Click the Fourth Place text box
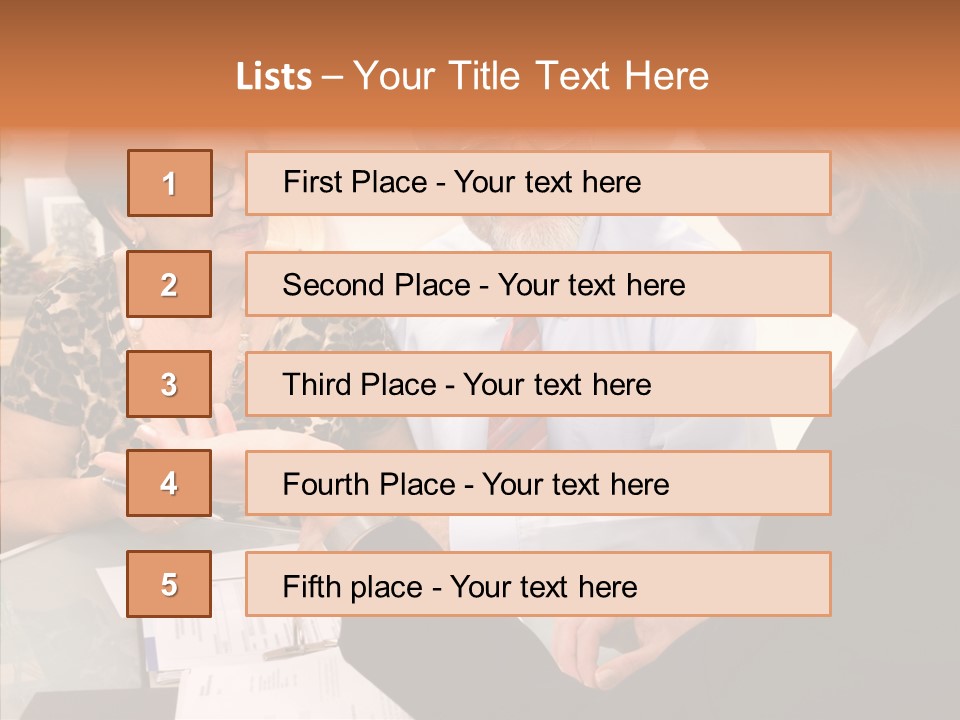Viewport: 960px width, 720px height. pos(538,483)
